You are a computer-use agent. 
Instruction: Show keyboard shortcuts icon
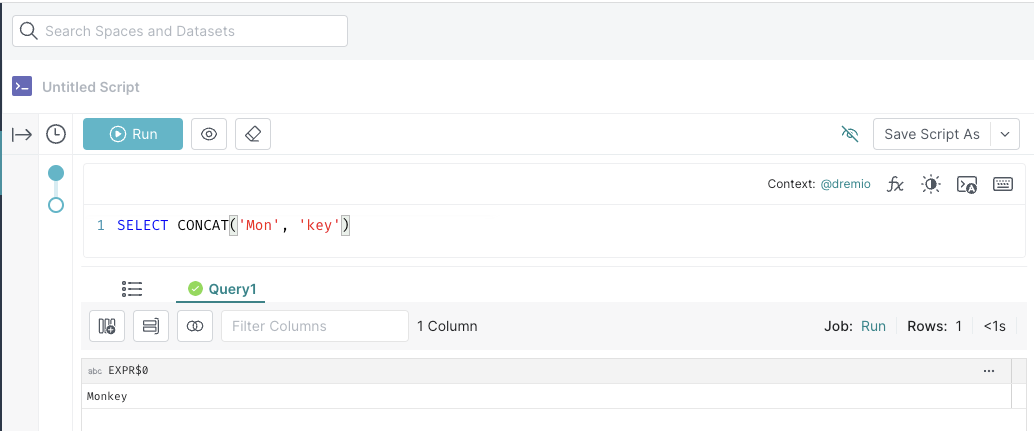1003,185
